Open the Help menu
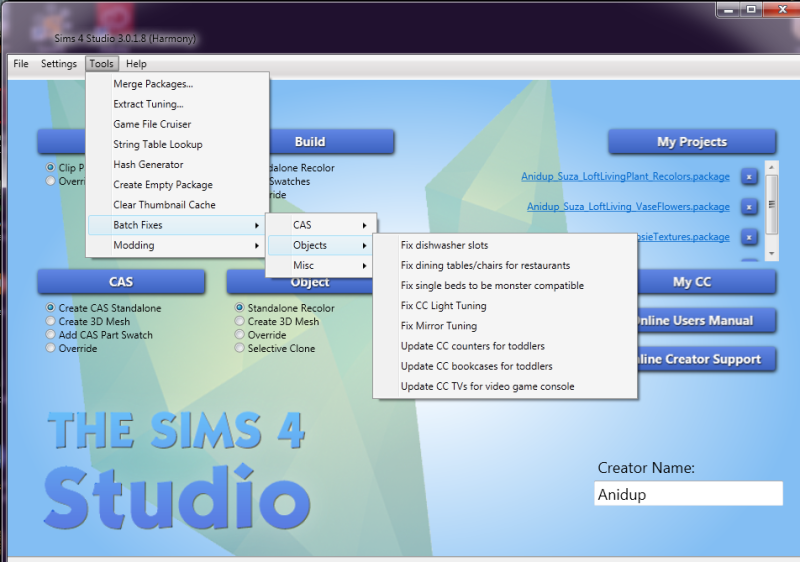 click(x=136, y=64)
